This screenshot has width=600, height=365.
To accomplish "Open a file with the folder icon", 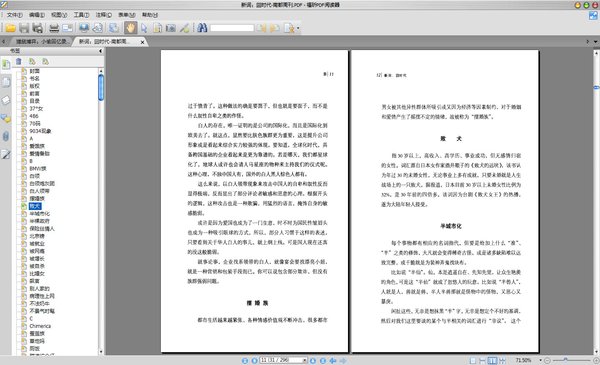I will coord(10,28).
